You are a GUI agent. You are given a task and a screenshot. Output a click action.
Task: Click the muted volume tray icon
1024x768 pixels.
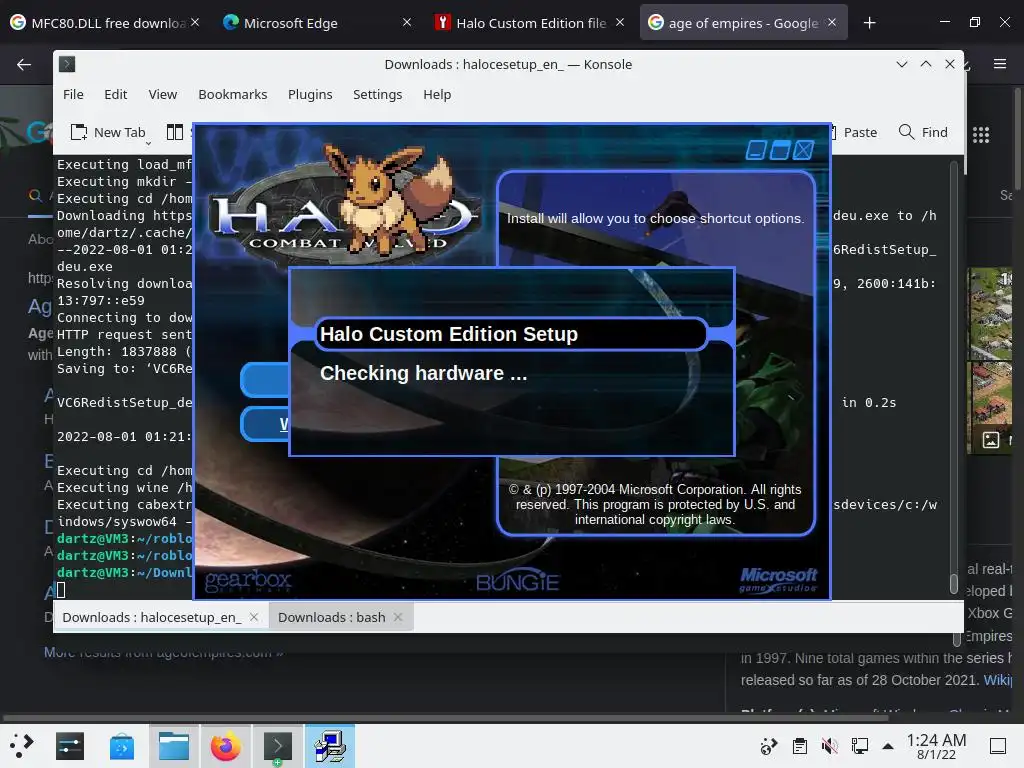829,745
